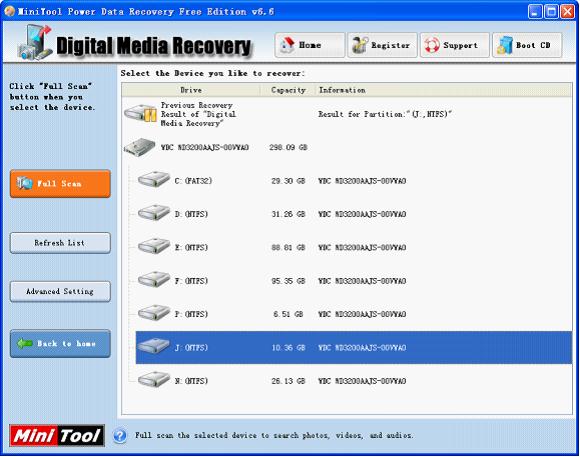Image resolution: width=580 pixels, height=457 pixels.
Task: Close the MiniTool Power Data Recovery window
Action: 568,11
